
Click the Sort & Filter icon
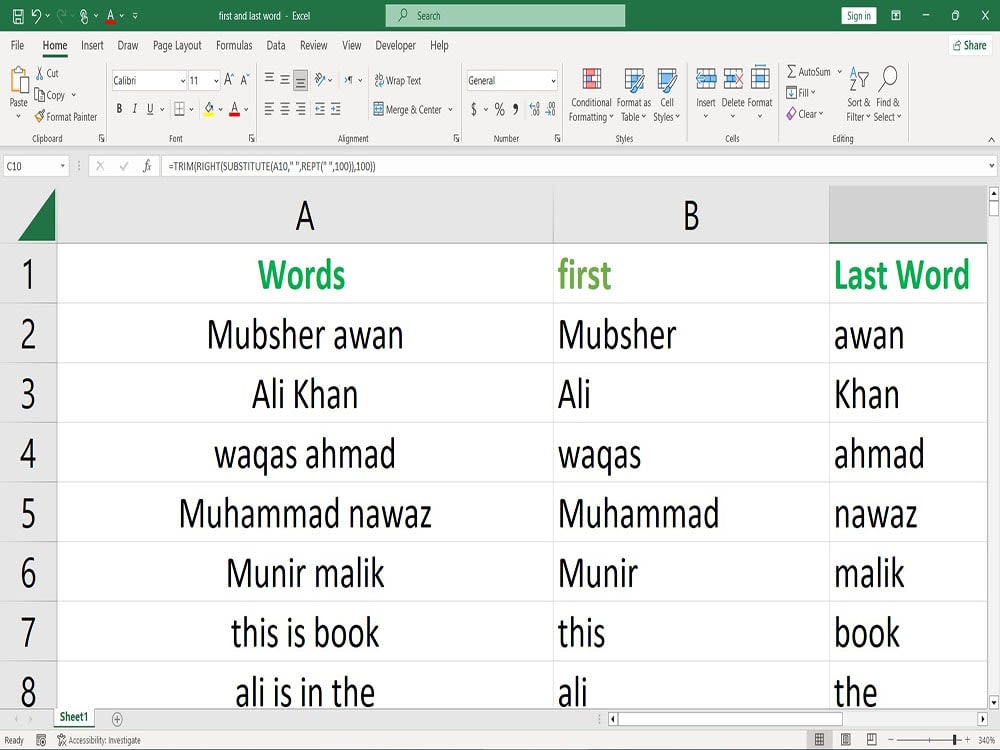tap(858, 79)
